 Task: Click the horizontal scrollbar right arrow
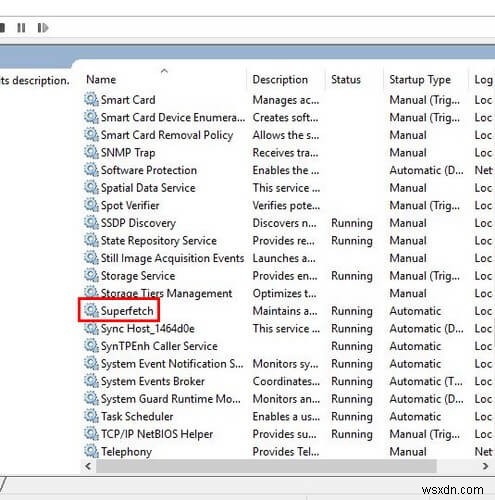(485, 466)
